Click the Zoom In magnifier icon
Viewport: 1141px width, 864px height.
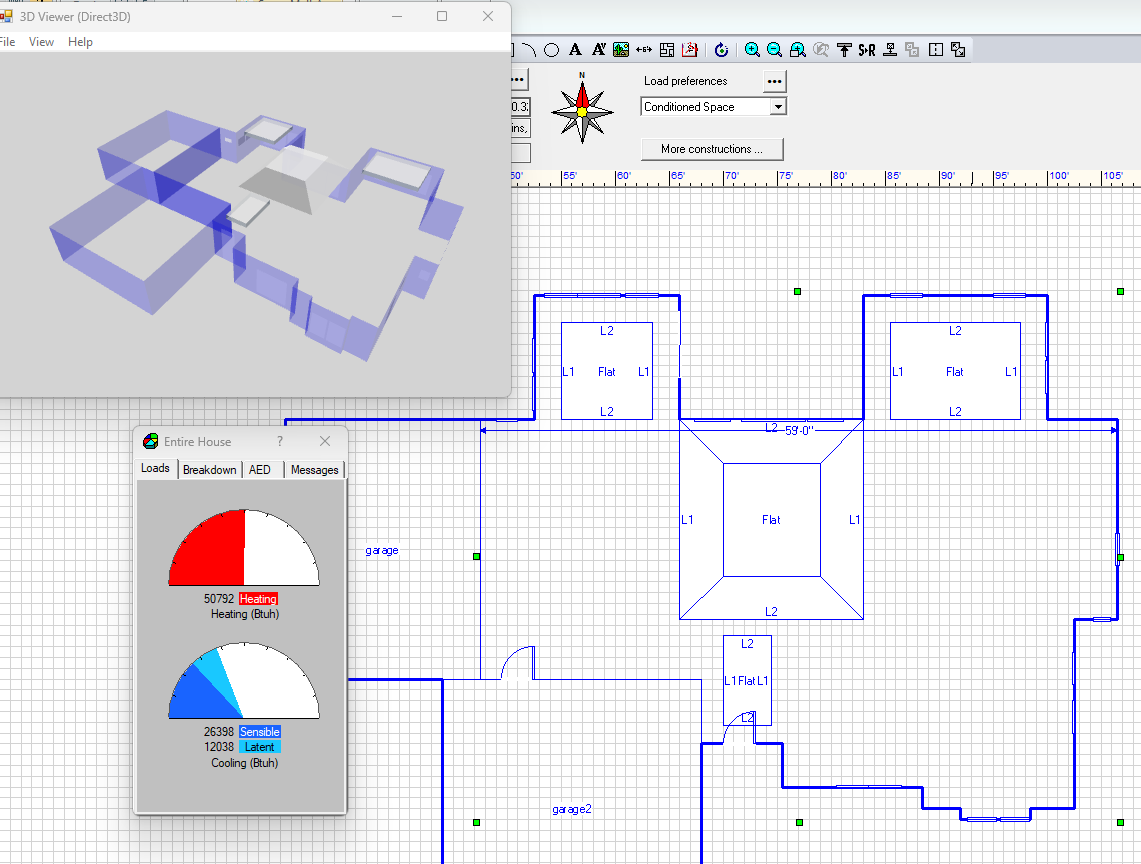[x=752, y=50]
